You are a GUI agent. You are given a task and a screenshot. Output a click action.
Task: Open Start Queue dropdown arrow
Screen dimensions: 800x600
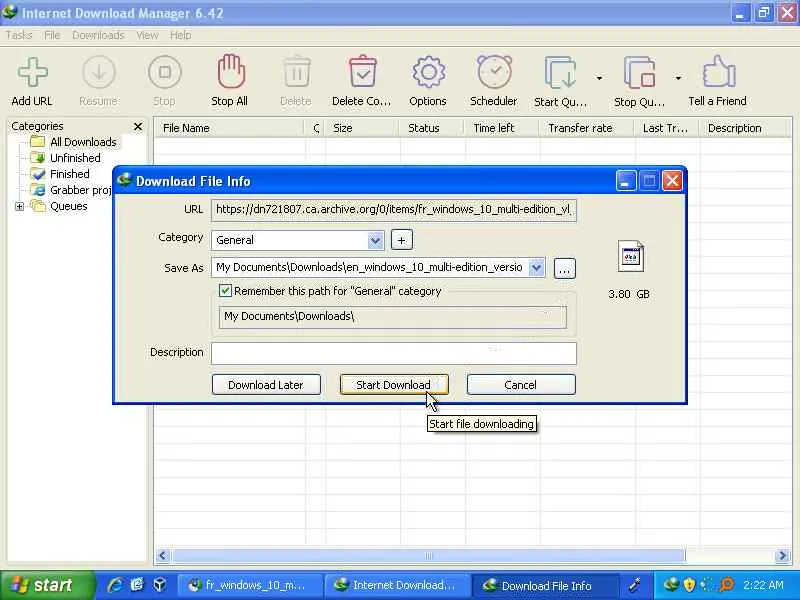click(x=599, y=78)
